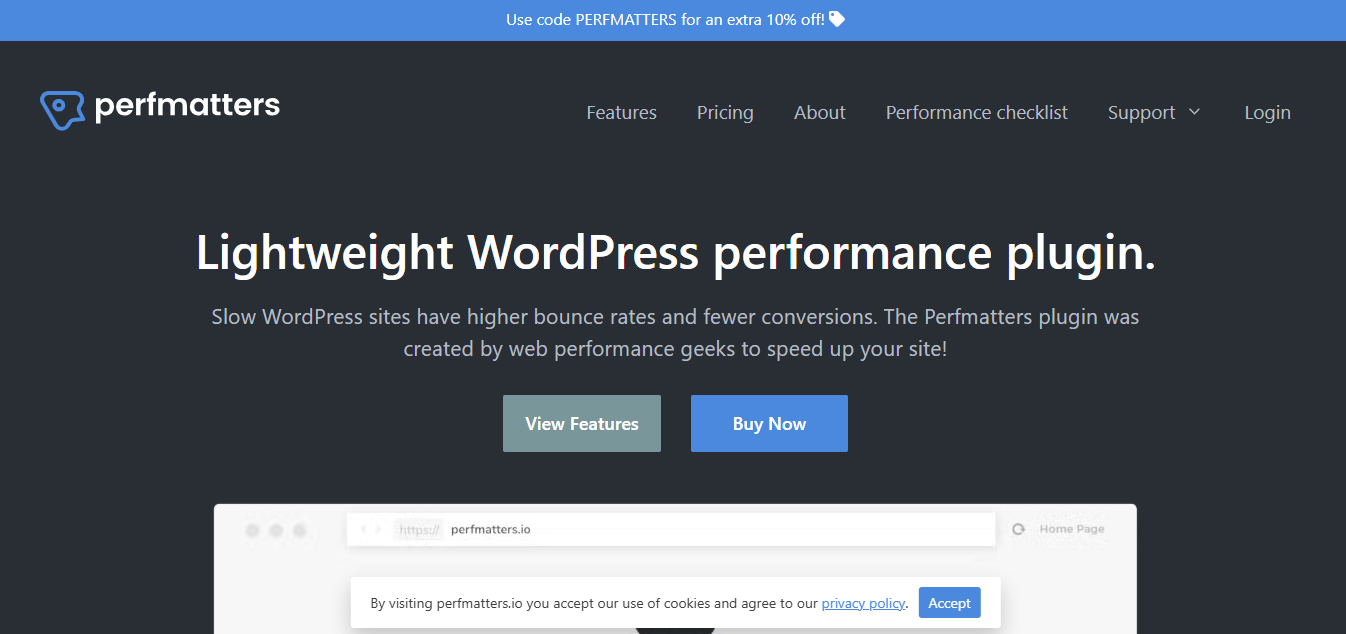The width and height of the screenshot is (1346, 634).
Task: Click the PERFMATTERS promo code banner
Action: 673,20
